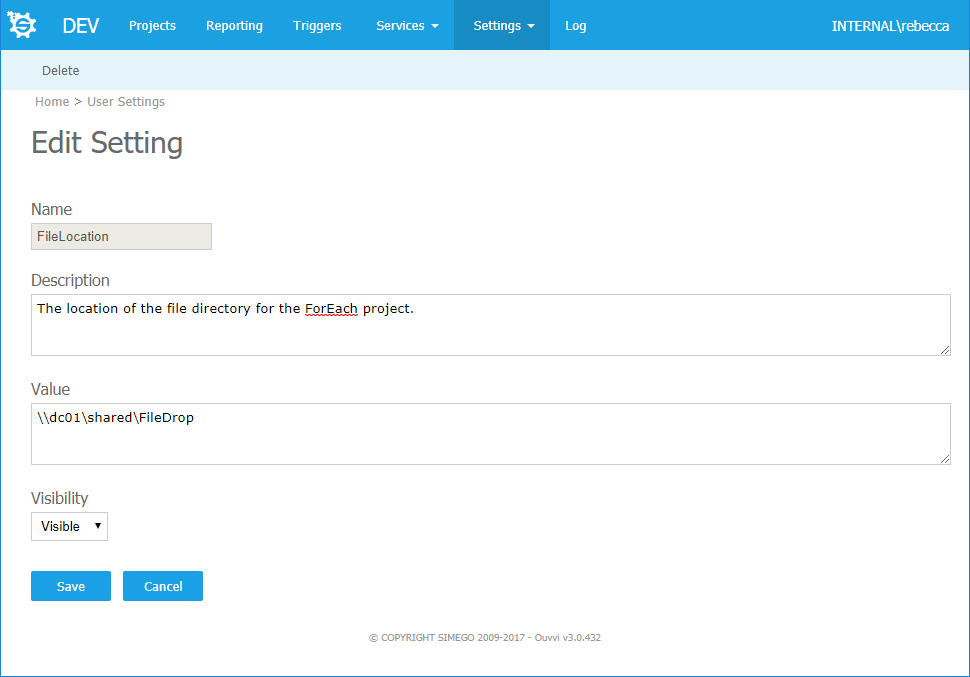Screen dimensions: 970x677
Task: Open the Visibility dropdown
Action: 69,526
